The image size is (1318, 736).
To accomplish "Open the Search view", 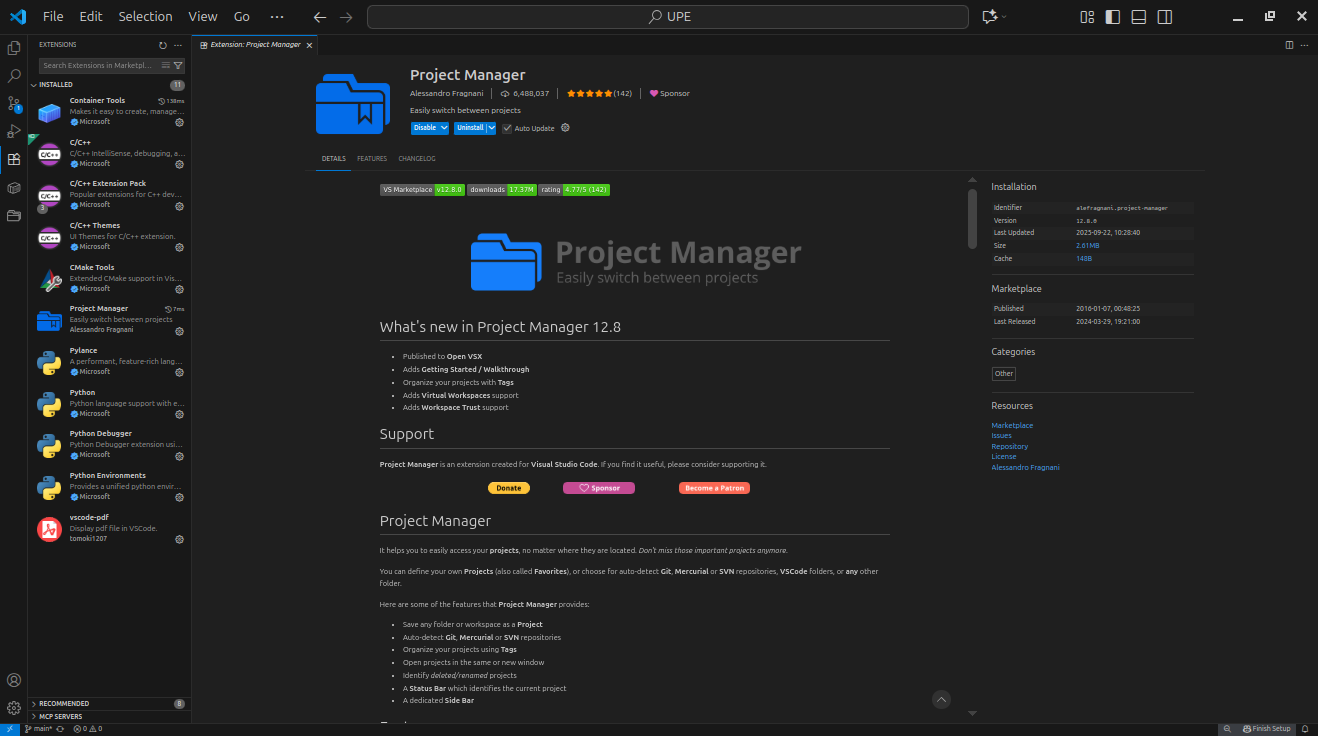I will click(x=13, y=75).
